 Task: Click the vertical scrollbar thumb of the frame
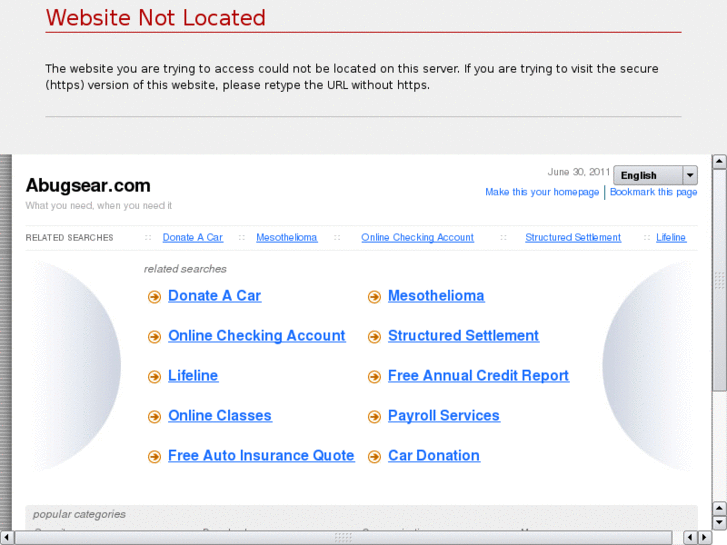(x=719, y=280)
